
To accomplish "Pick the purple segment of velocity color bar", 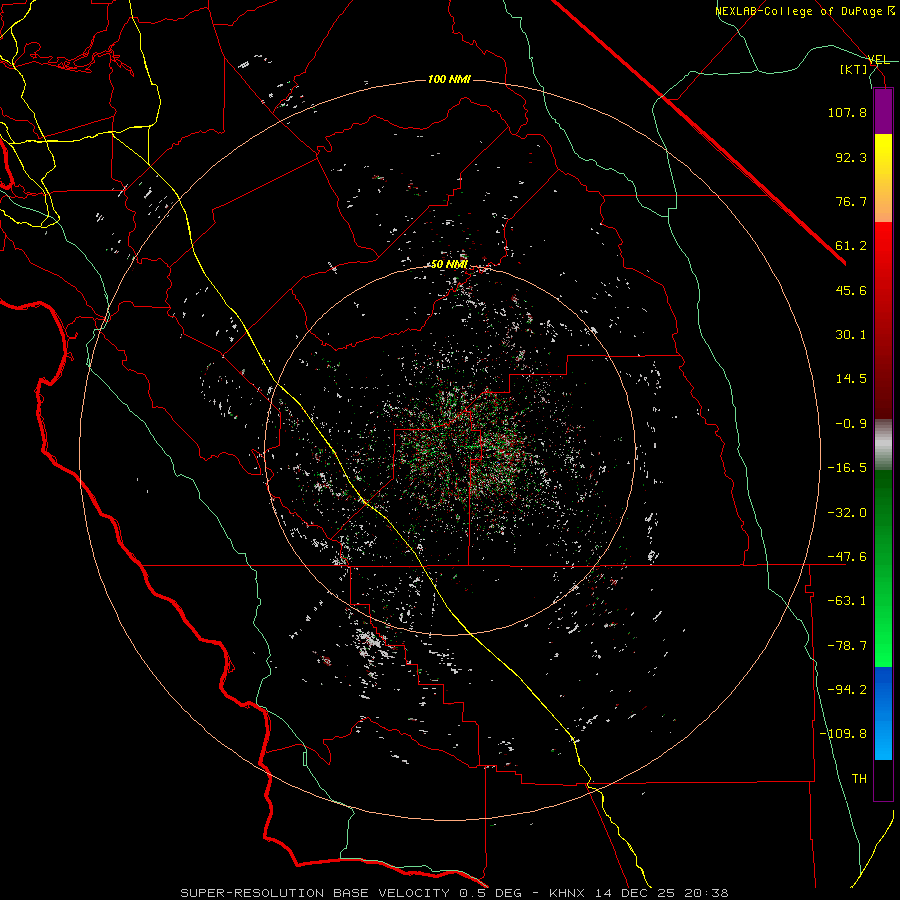I will coord(883,112).
